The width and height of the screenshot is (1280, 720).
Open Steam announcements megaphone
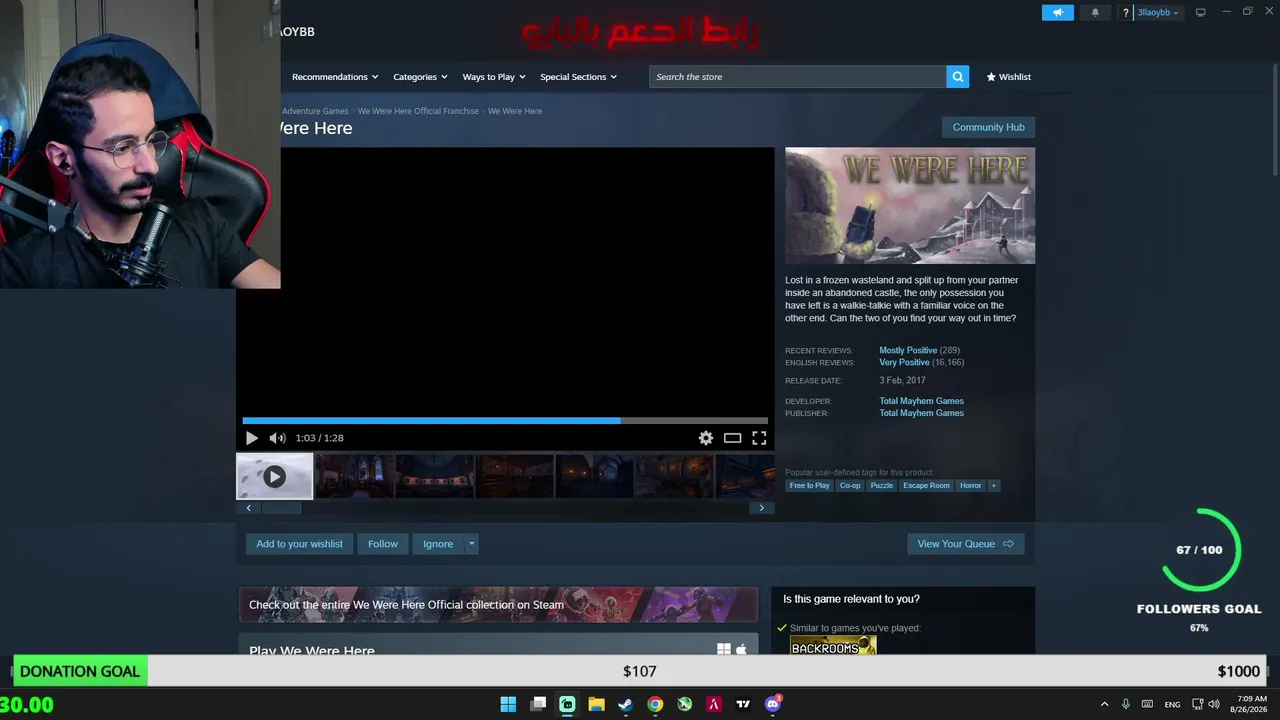click(1057, 12)
